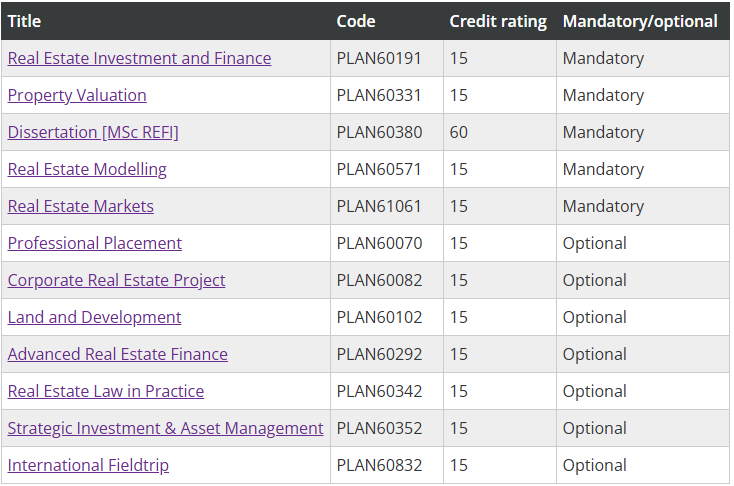Open the Professional Placement link

[x=95, y=243]
